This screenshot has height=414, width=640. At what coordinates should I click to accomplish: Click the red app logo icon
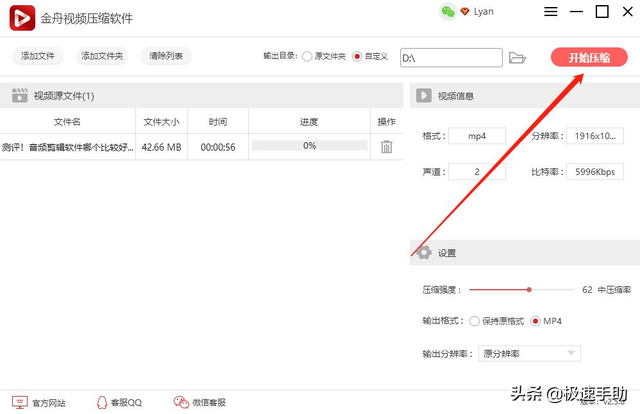click(22, 18)
